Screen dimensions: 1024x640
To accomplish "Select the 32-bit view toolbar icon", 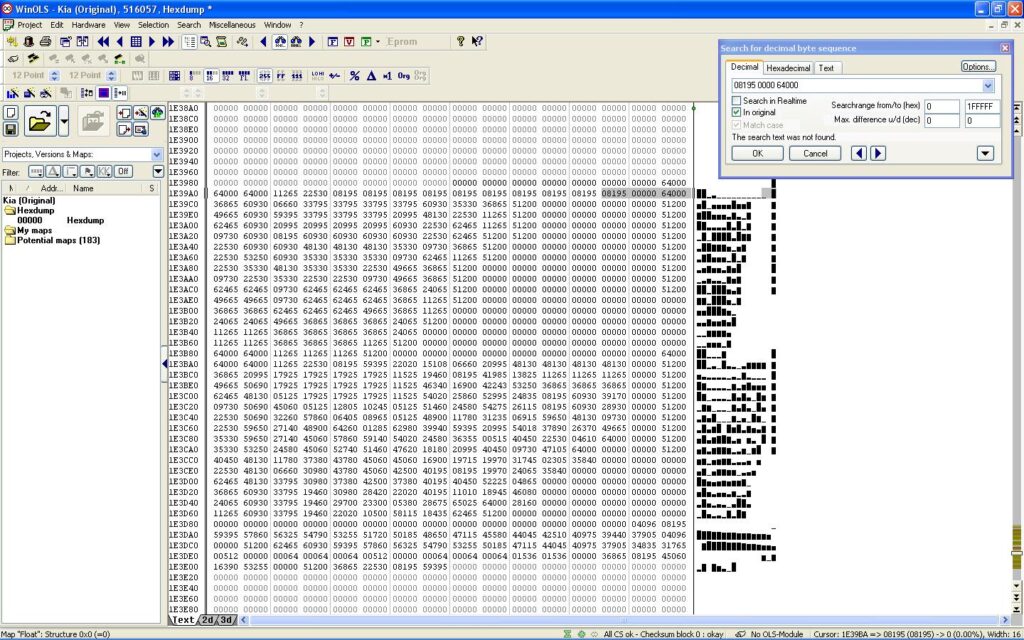I will (227, 76).
